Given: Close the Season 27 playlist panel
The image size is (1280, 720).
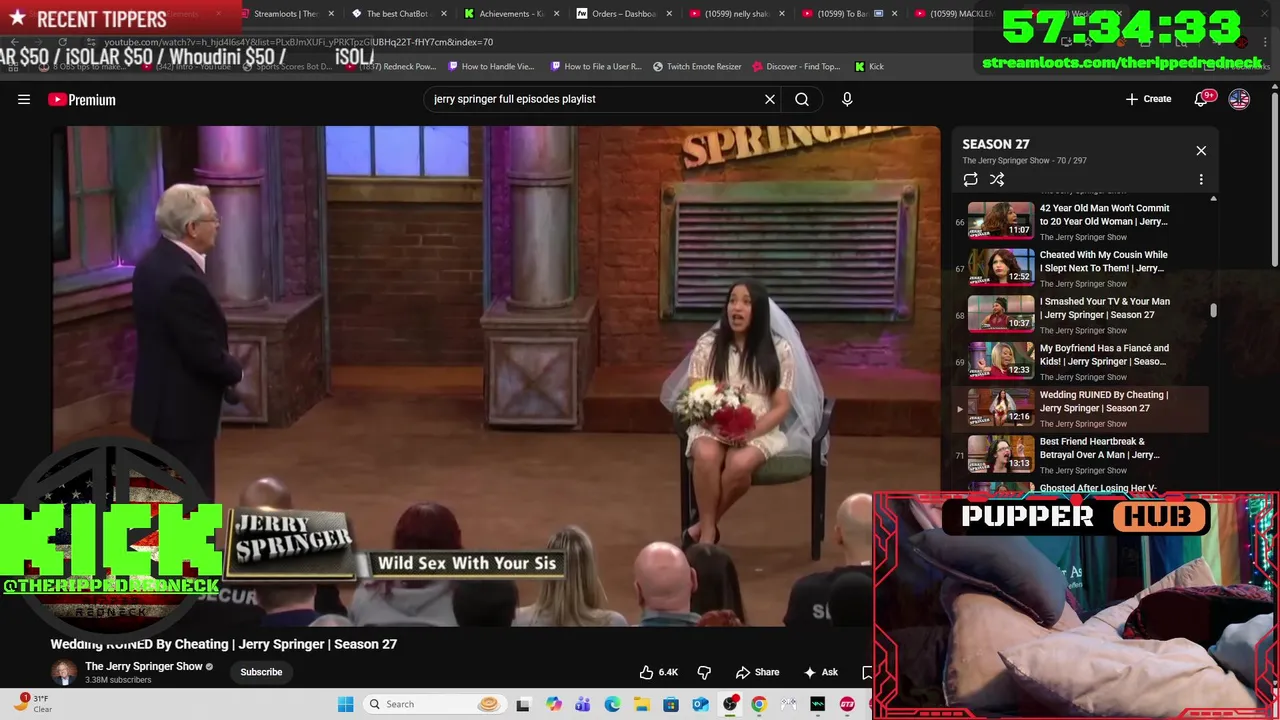Looking at the screenshot, I should click(x=1201, y=151).
